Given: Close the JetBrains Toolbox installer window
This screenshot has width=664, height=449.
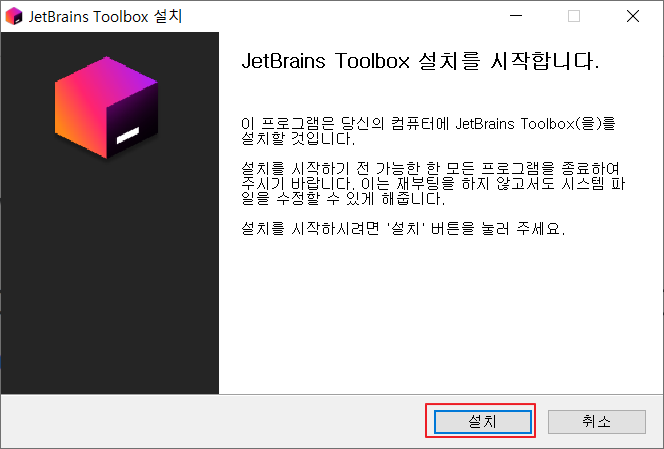Looking at the screenshot, I should pyautogui.click(x=633, y=16).
